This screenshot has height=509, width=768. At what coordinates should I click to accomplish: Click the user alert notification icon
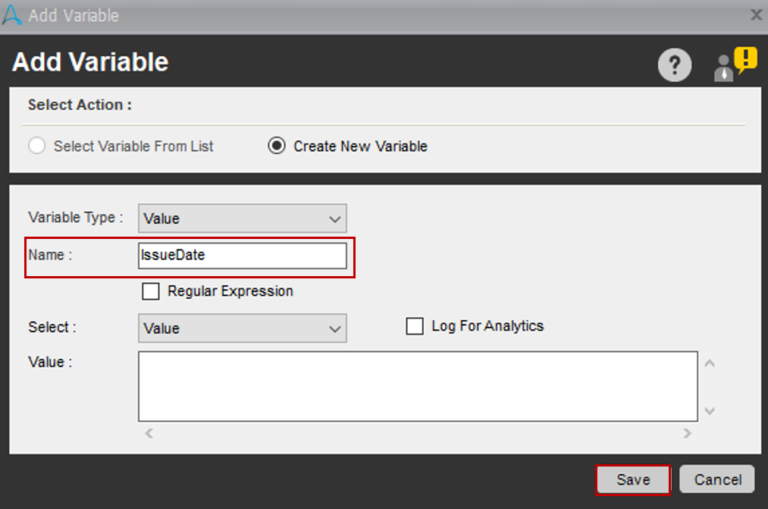(735, 64)
